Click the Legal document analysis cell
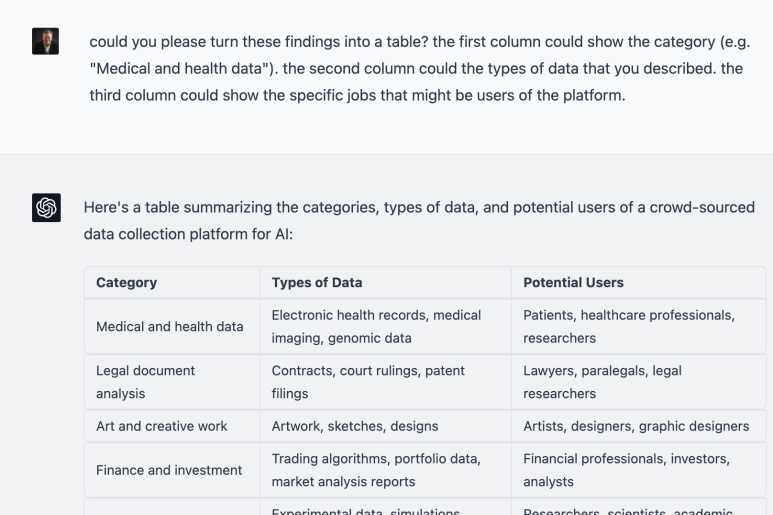Image resolution: width=773 pixels, height=515 pixels. (172, 382)
